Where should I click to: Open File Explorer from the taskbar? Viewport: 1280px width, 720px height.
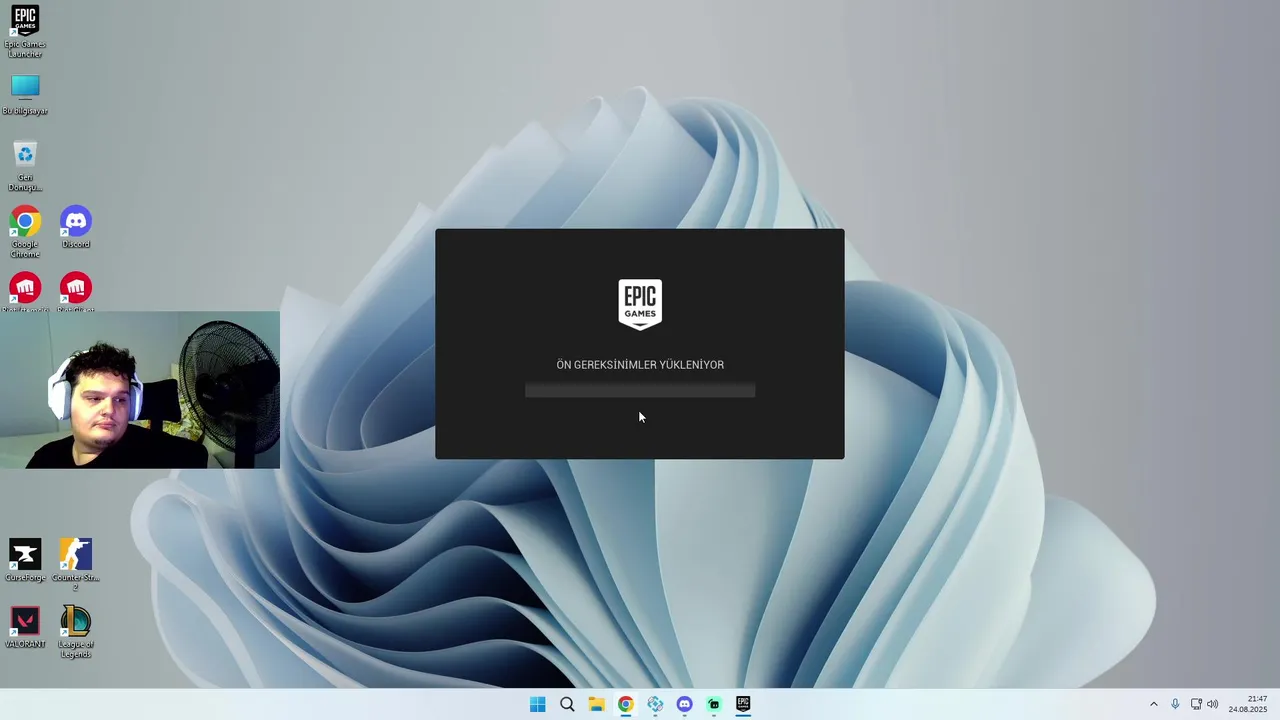pos(596,704)
